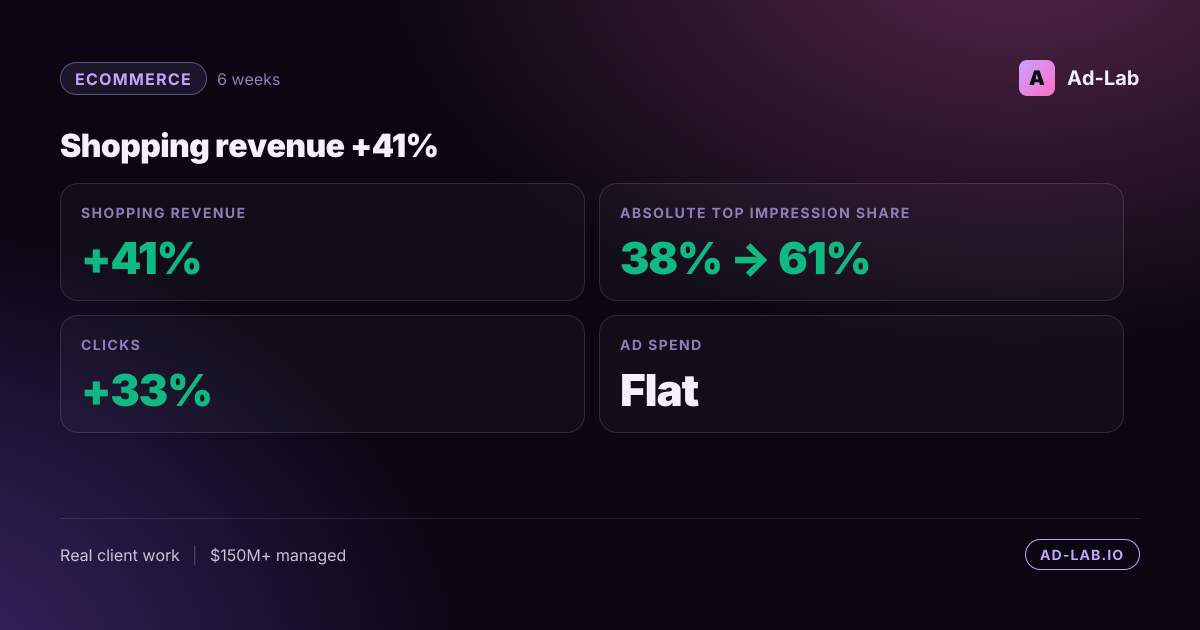Click the 6 weeks duration label
1200x630 pixels.
point(248,79)
